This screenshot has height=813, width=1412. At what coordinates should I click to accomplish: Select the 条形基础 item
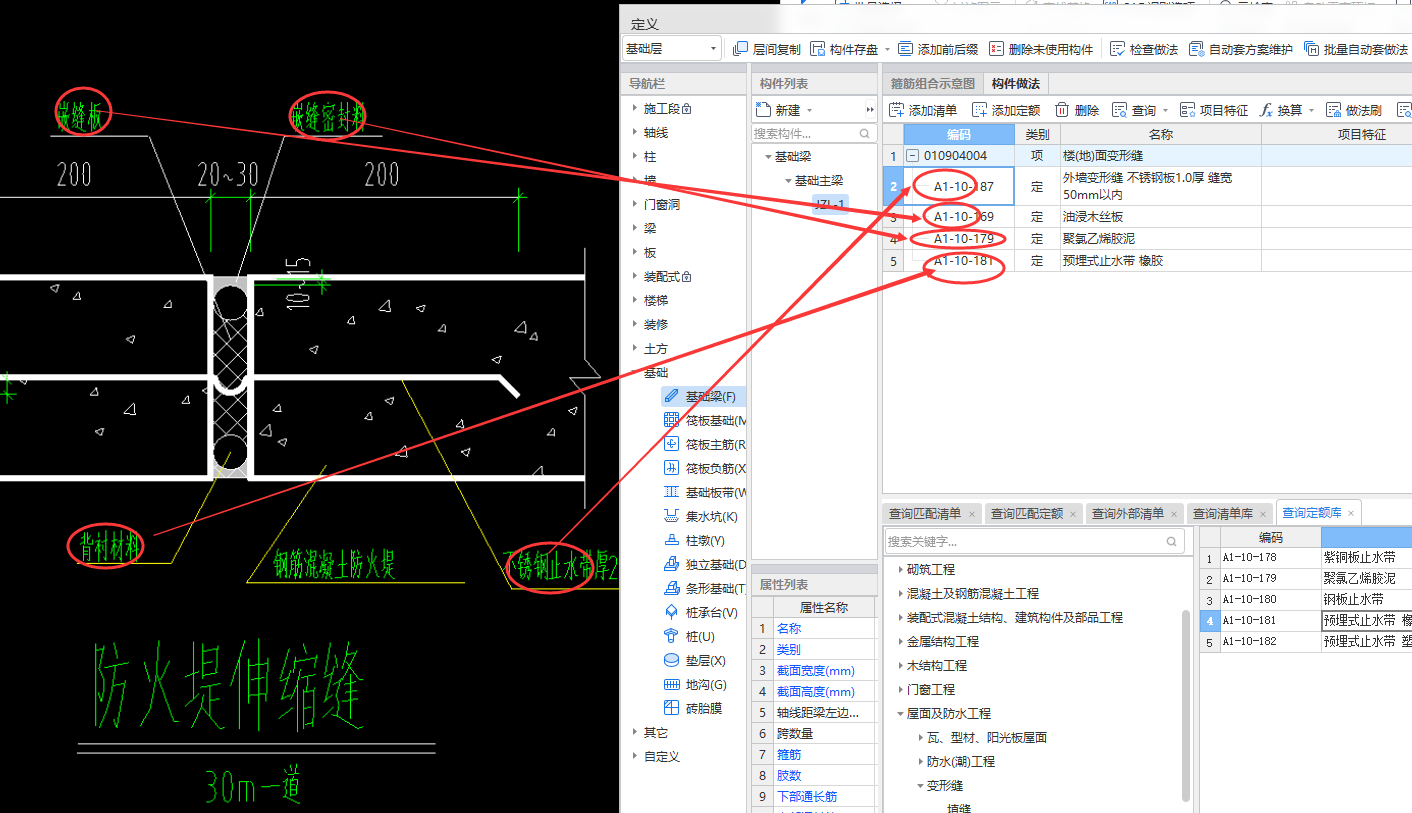704,589
